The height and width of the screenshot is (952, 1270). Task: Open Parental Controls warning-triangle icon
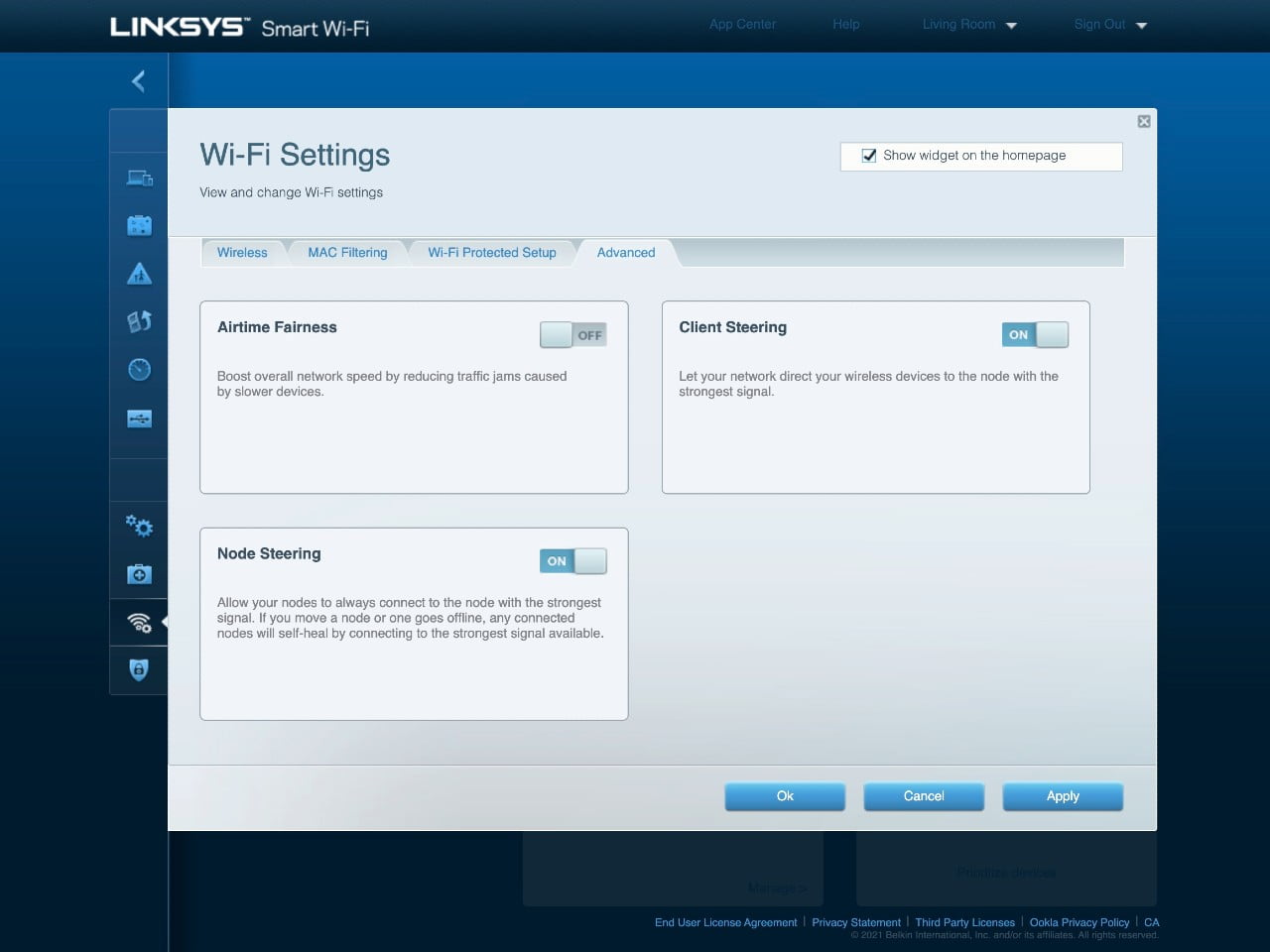tap(139, 274)
